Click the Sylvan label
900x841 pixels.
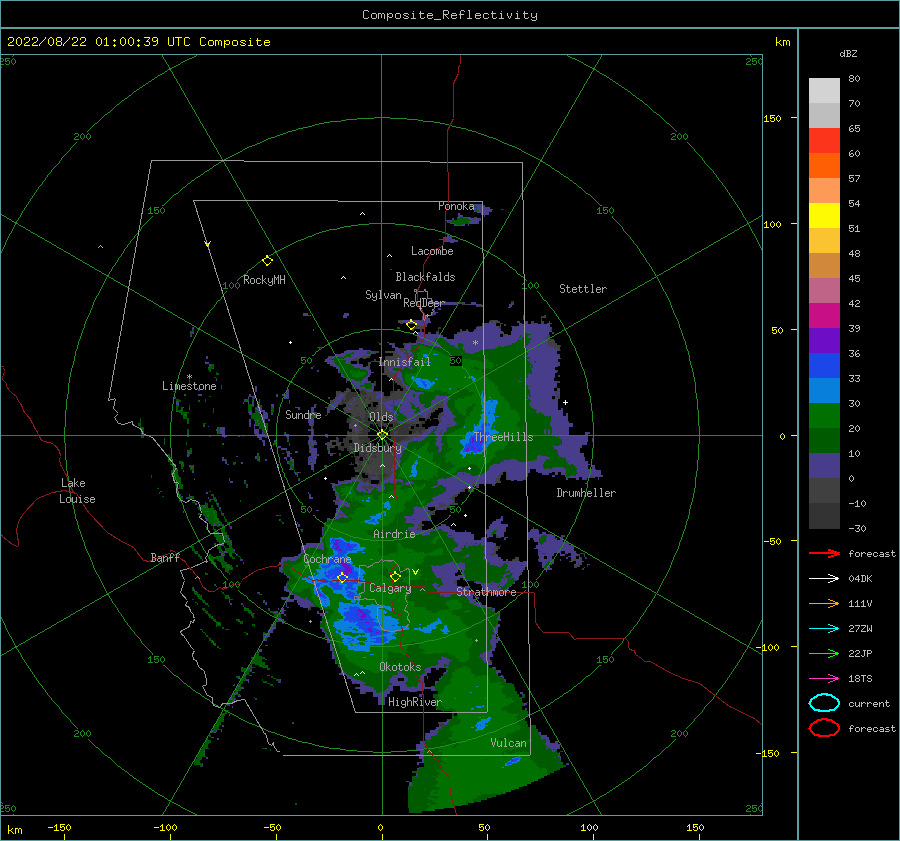tap(383, 295)
